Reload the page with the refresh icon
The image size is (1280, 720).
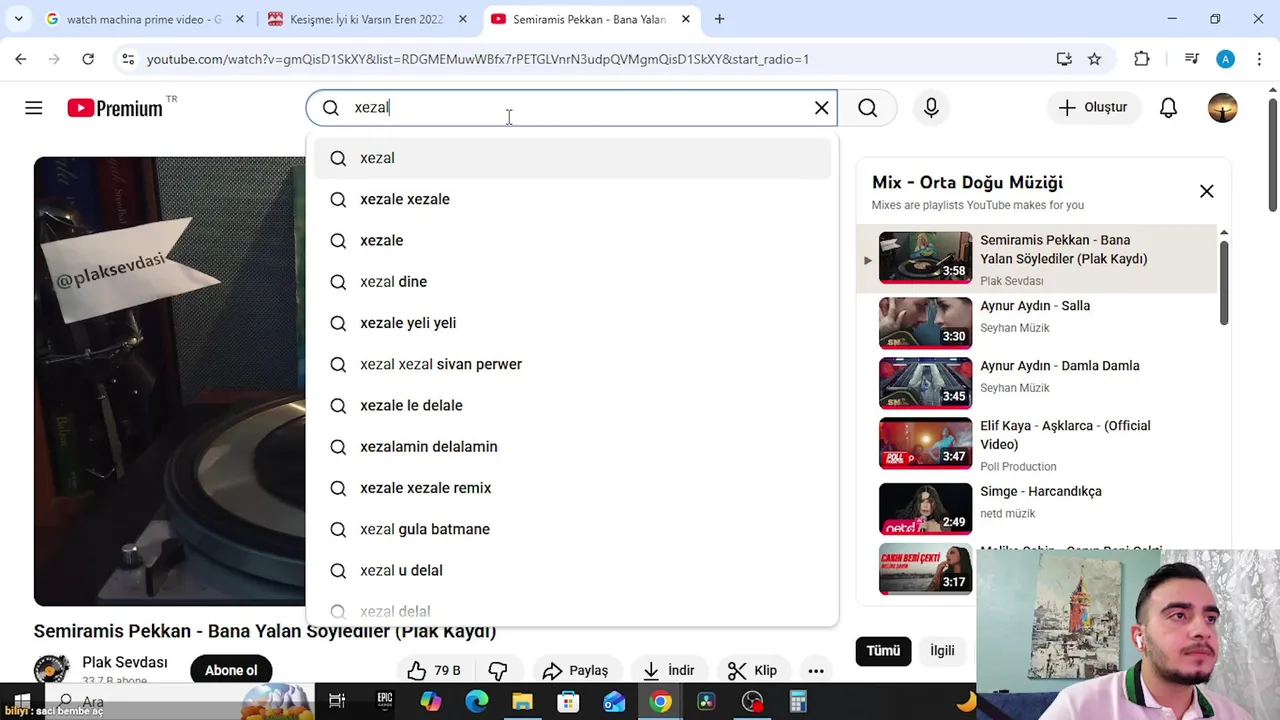pyautogui.click(x=88, y=59)
